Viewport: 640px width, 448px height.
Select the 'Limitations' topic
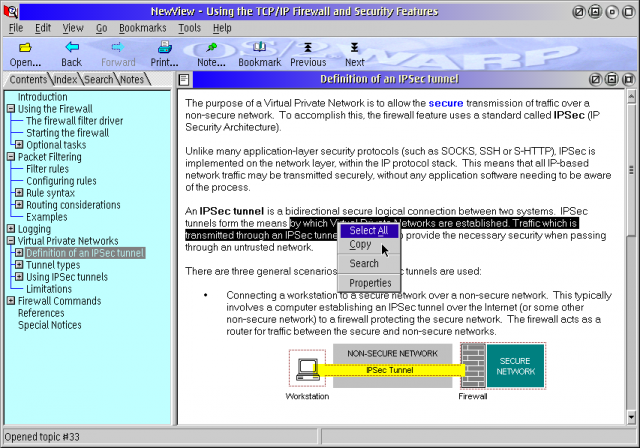[49, 289]
